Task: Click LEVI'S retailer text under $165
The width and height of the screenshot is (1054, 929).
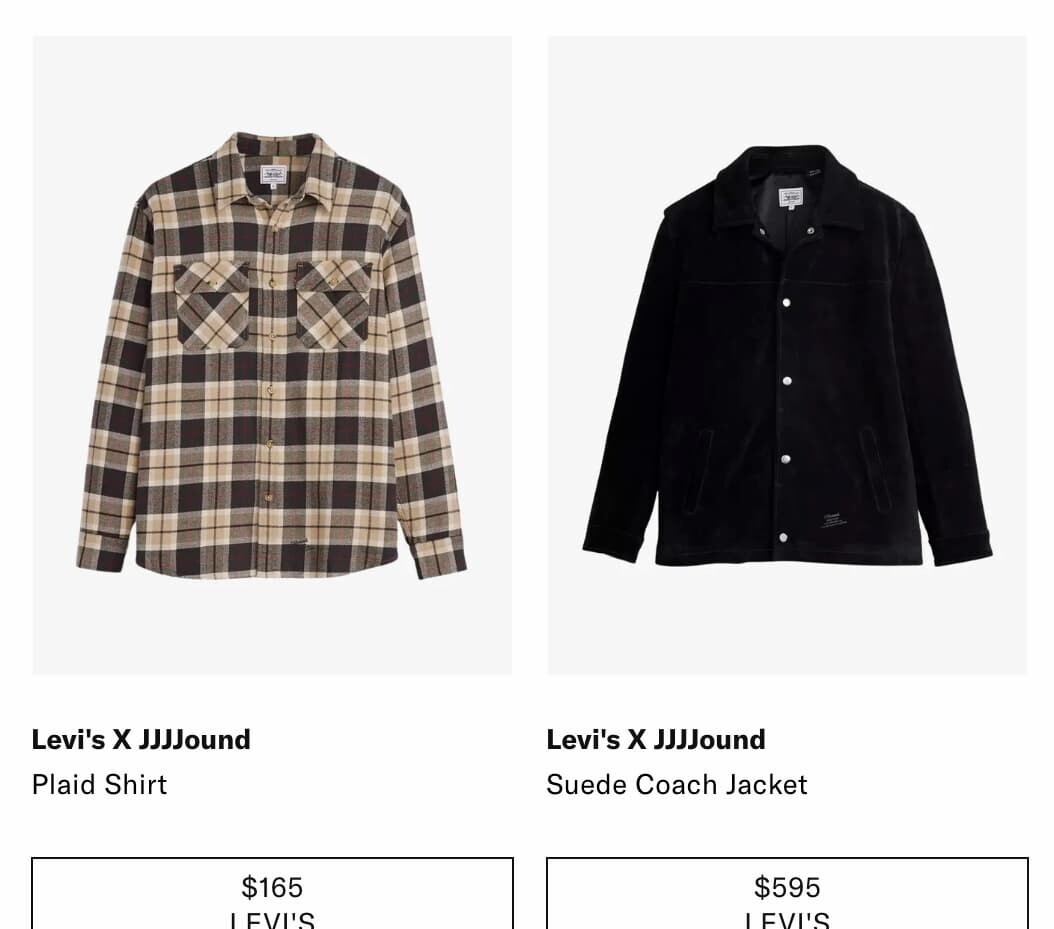Action: (x=272, y=920)
